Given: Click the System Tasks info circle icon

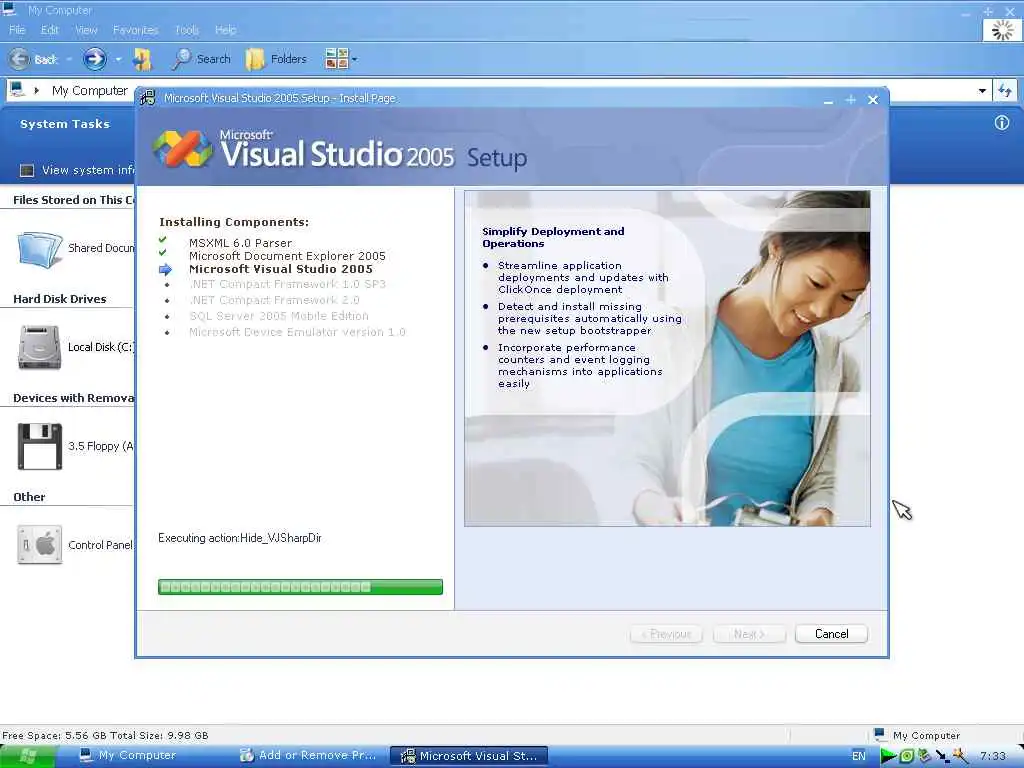Looking at the screenshot, I should (1002, 123).
